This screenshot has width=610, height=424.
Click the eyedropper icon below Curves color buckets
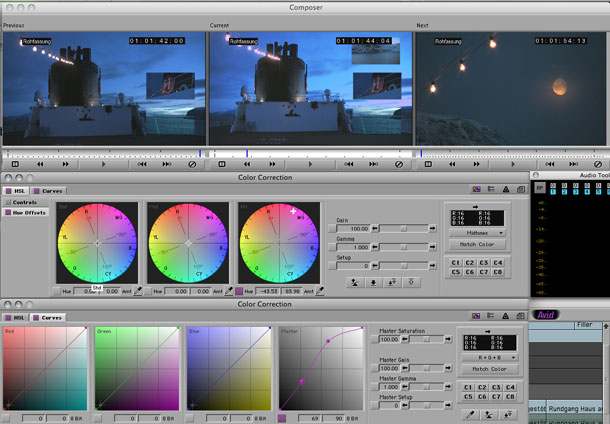[x=470, y=412]
